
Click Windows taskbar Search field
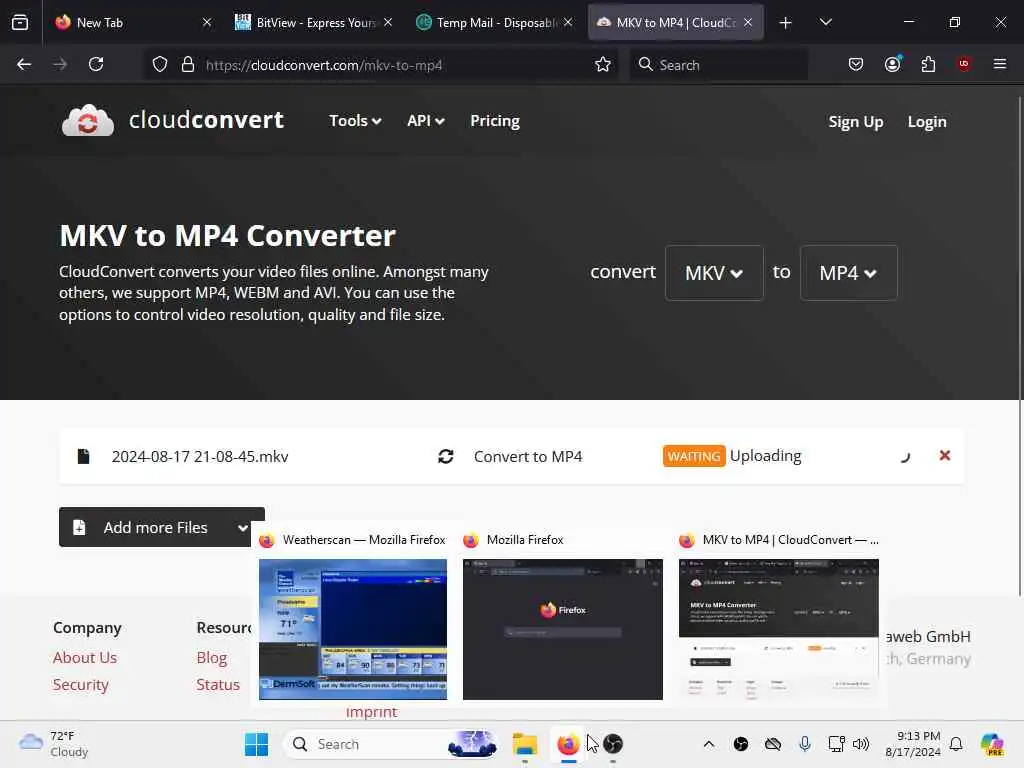tap(392, 744)
